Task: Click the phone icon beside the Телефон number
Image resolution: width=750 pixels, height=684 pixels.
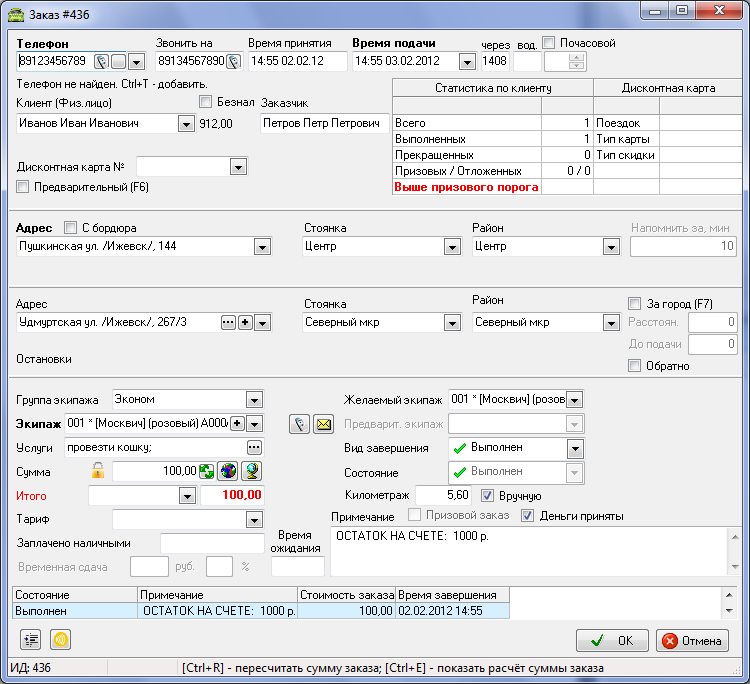Action: click(x=101, y=62)
